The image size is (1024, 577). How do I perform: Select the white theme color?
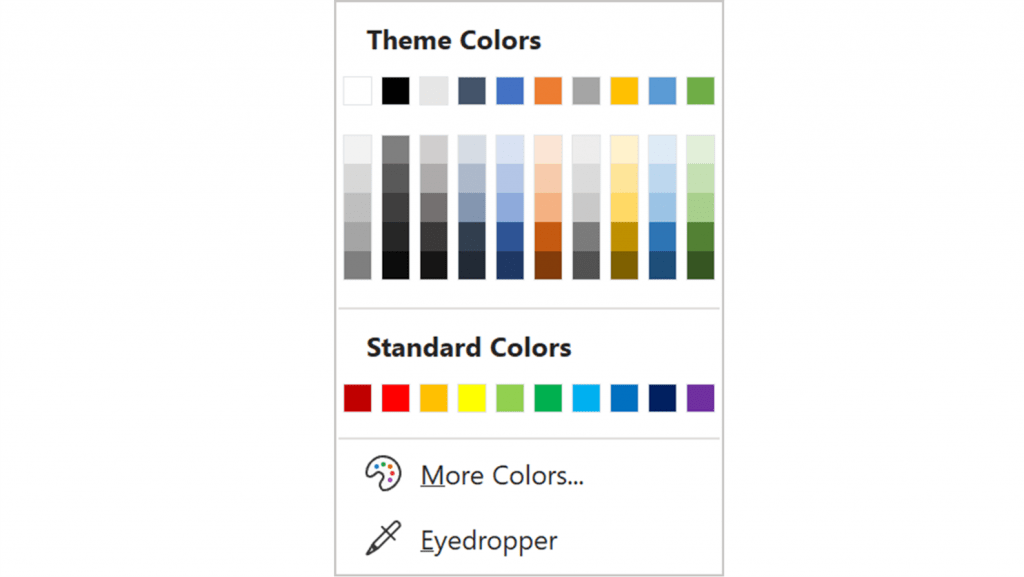coord(357,90)
